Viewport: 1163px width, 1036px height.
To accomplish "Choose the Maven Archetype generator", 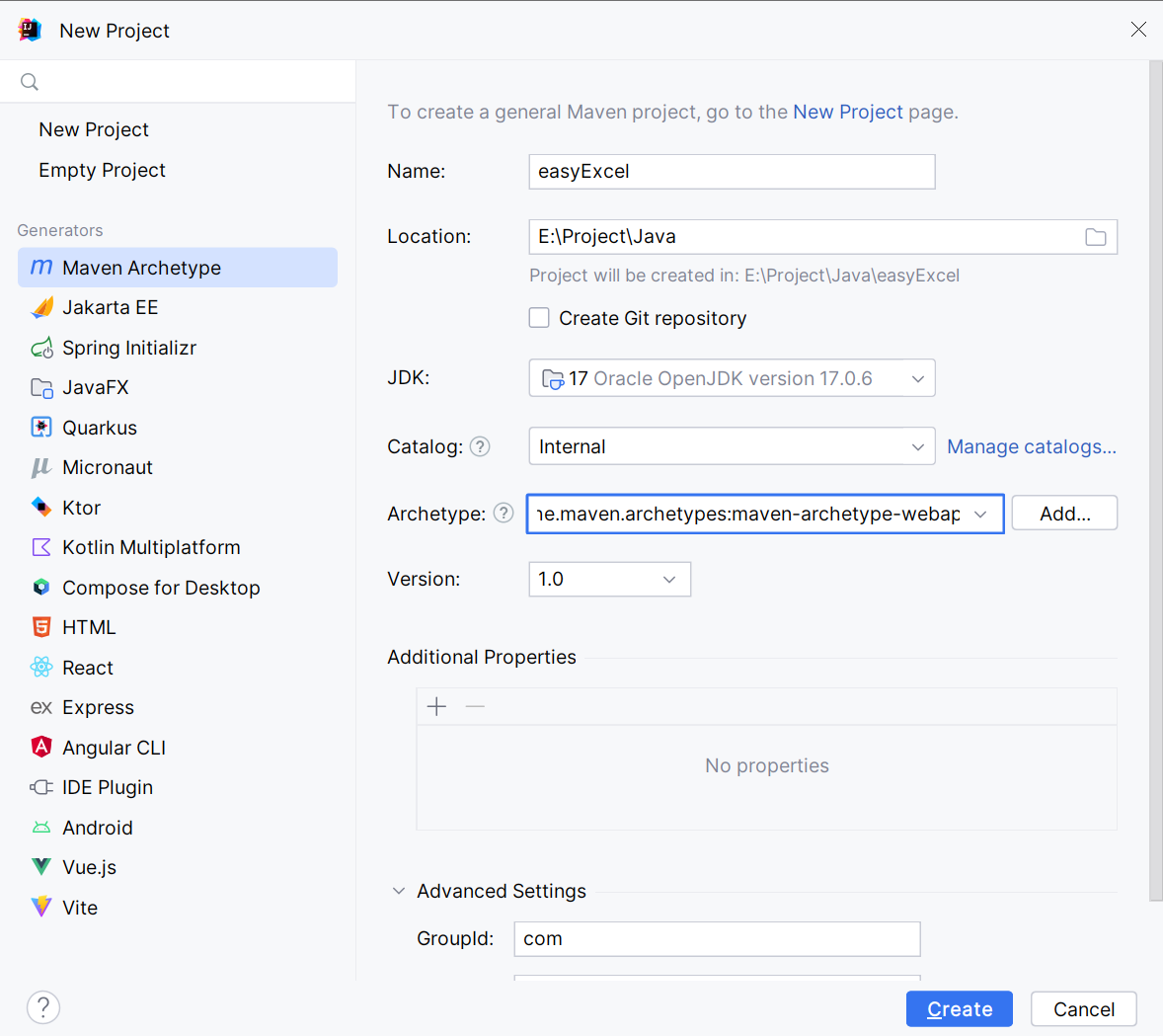I will point(178,268).
